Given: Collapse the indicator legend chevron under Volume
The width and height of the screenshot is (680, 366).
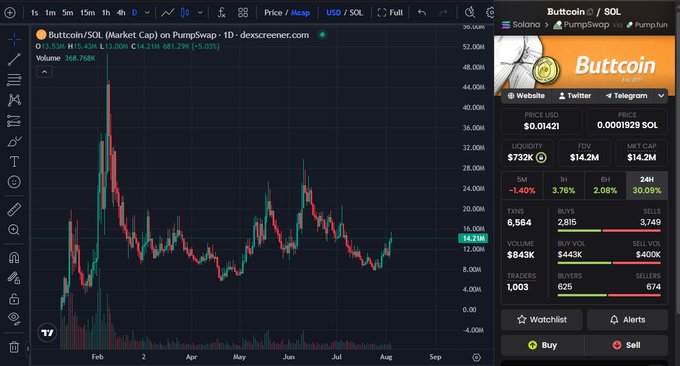Looking at the screenshot, I should tap(44, 72).
